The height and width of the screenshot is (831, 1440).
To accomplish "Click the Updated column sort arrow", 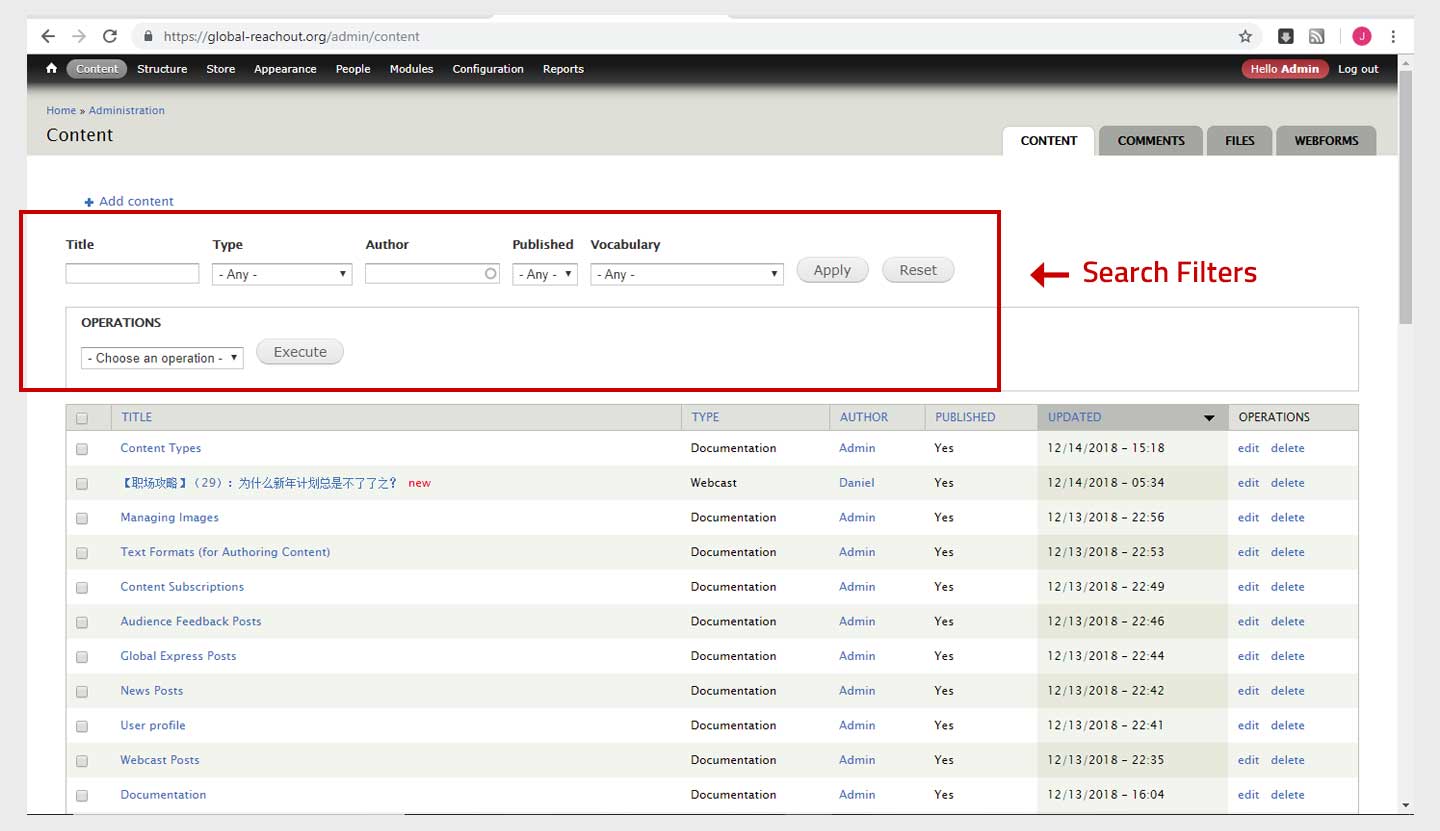I will coord(1209,418).
